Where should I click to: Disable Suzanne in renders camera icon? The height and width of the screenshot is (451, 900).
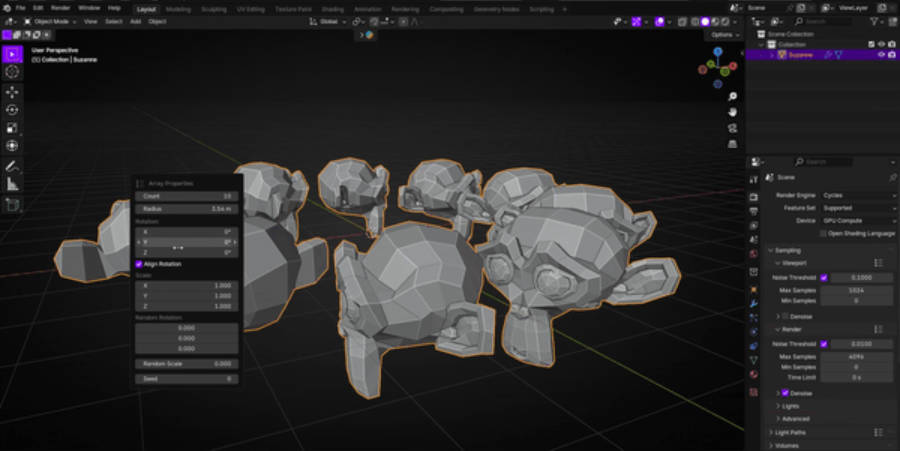pos(891,55)
